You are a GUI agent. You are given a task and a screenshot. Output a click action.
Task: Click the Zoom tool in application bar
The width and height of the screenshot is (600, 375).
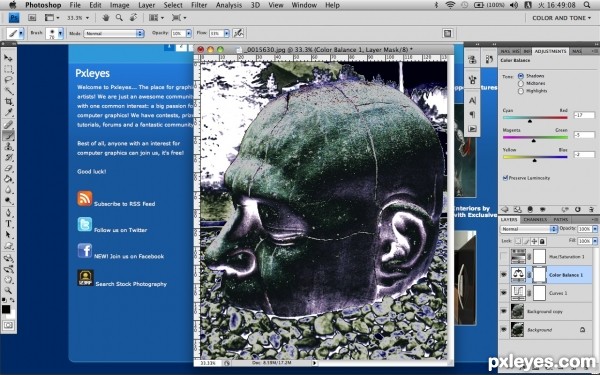tap(119, 18)
